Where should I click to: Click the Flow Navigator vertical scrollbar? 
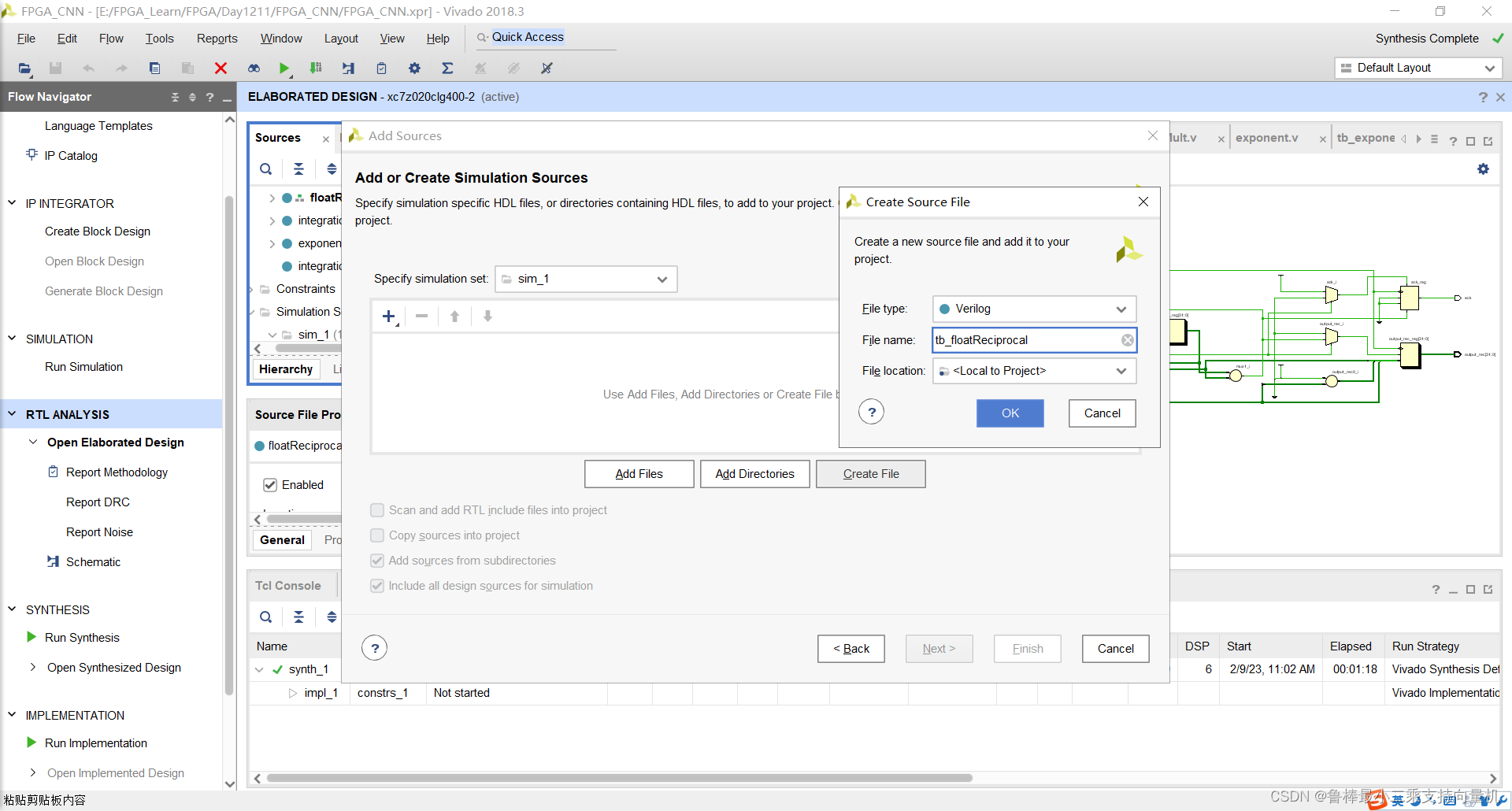(230, 445)
